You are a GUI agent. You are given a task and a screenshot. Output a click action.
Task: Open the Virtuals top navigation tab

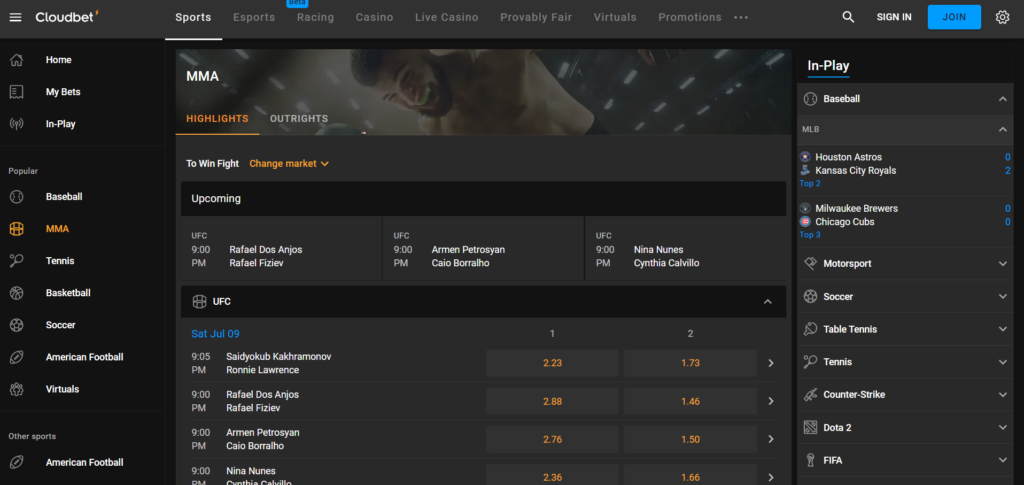point(615,18)
